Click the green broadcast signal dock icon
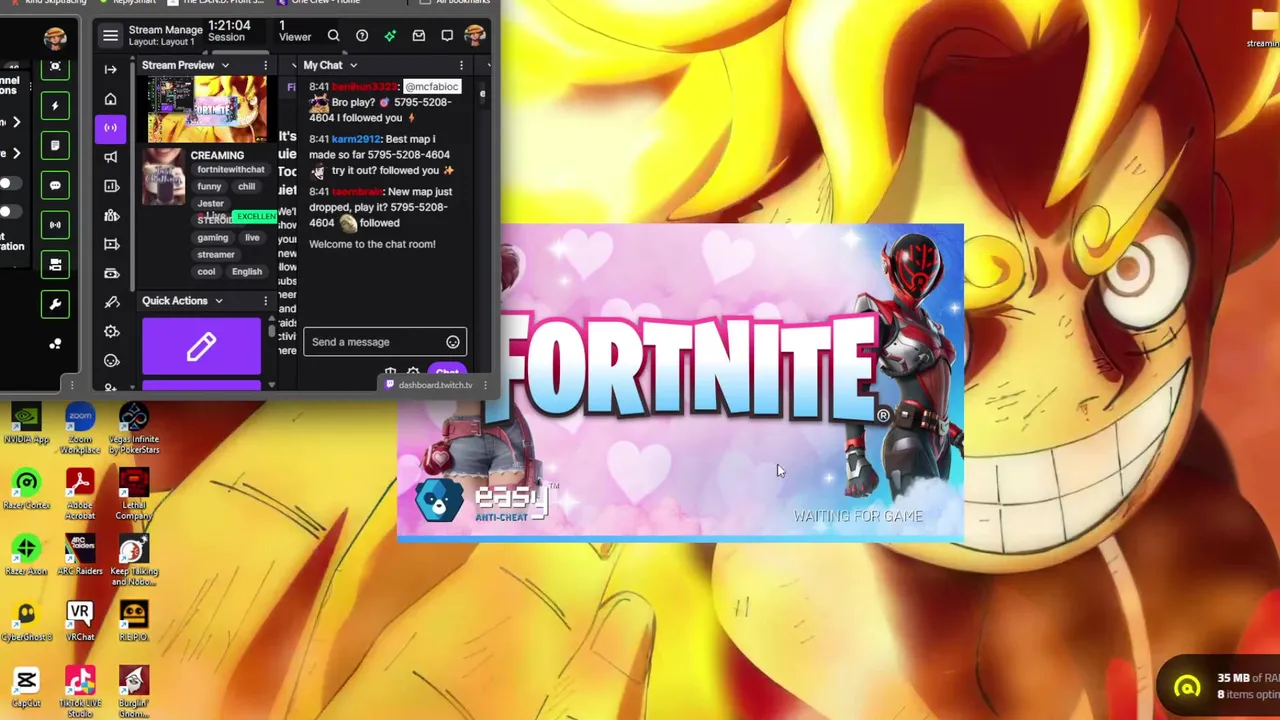Viewport: 1280px width, 720px height. pos(55,225)
